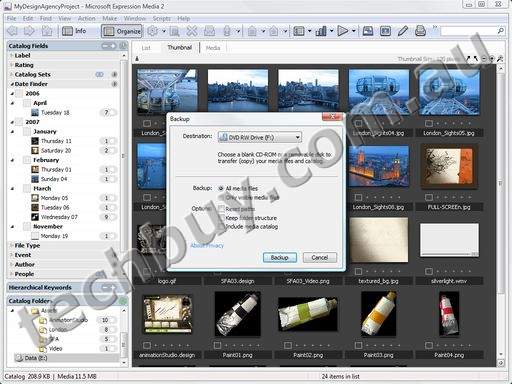Select Only visible media files radio button
Viewport: 512px width, 384px height.
pos(221,198)
